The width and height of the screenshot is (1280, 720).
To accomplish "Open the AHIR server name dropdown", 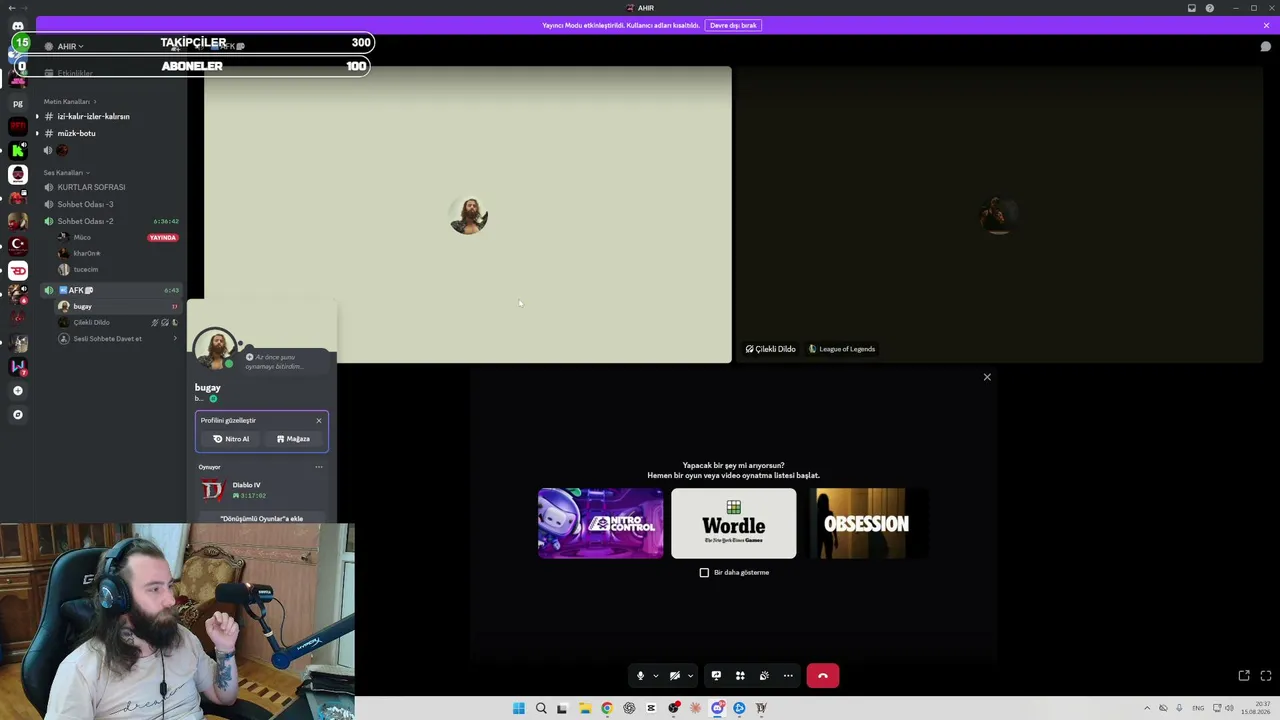I will 69,46.
